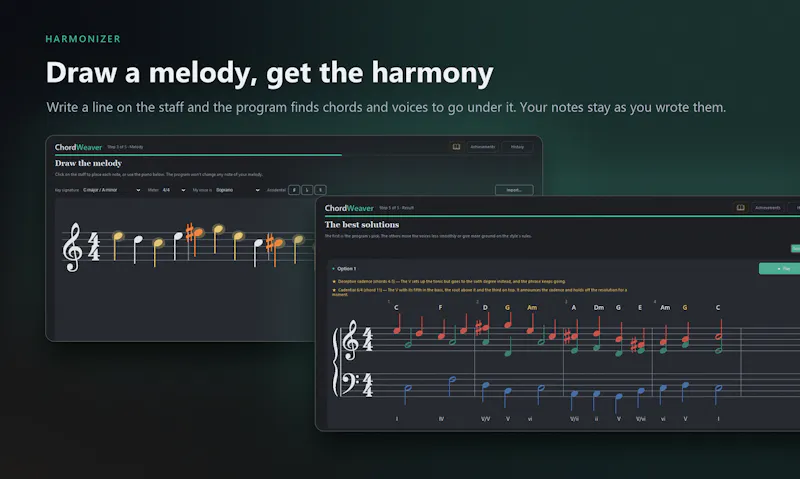Click the V/vi roman numeral
This screenshot has height=479, width=800.
(x=640, y=419)
